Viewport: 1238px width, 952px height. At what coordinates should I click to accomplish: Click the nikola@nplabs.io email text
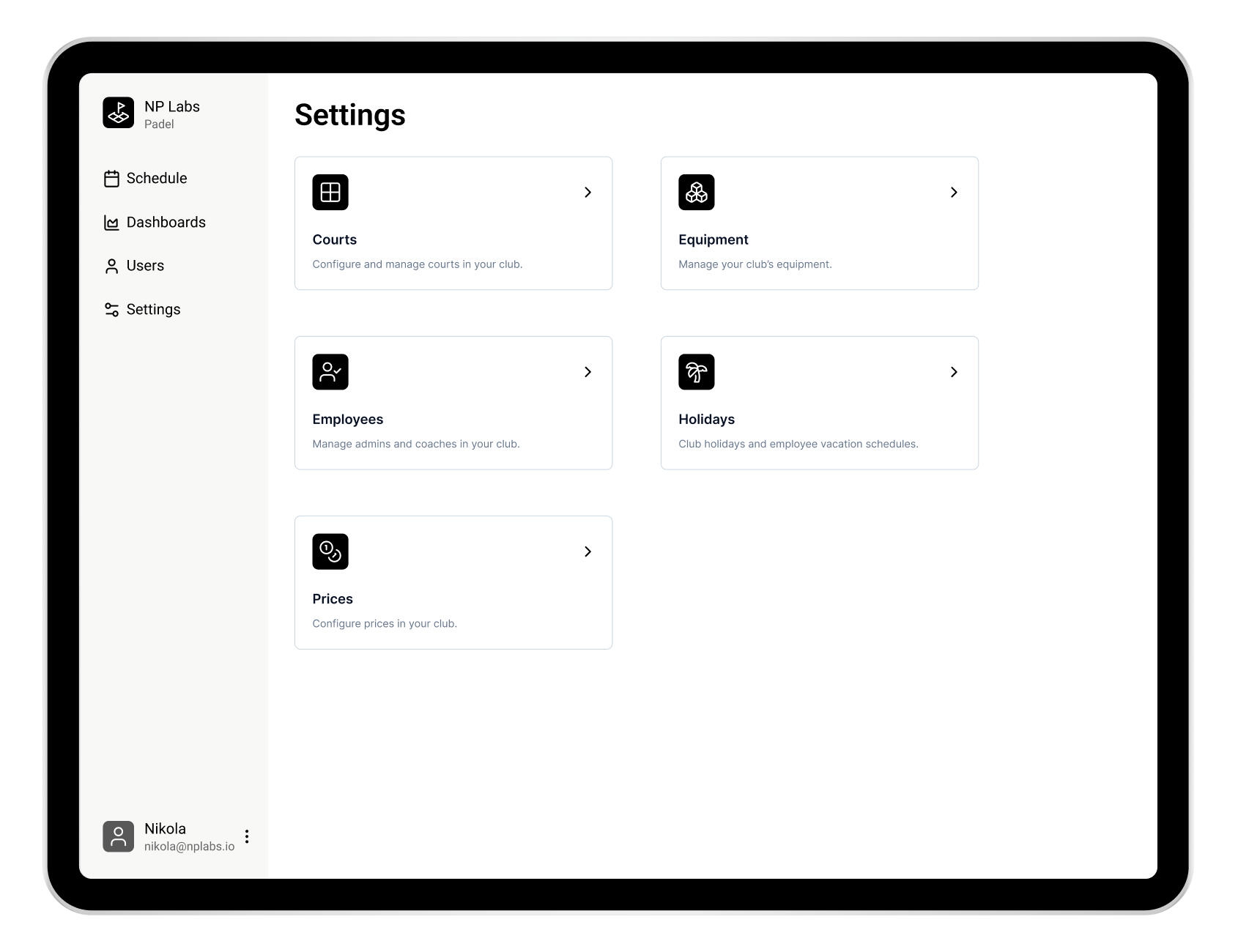point(189,847)
